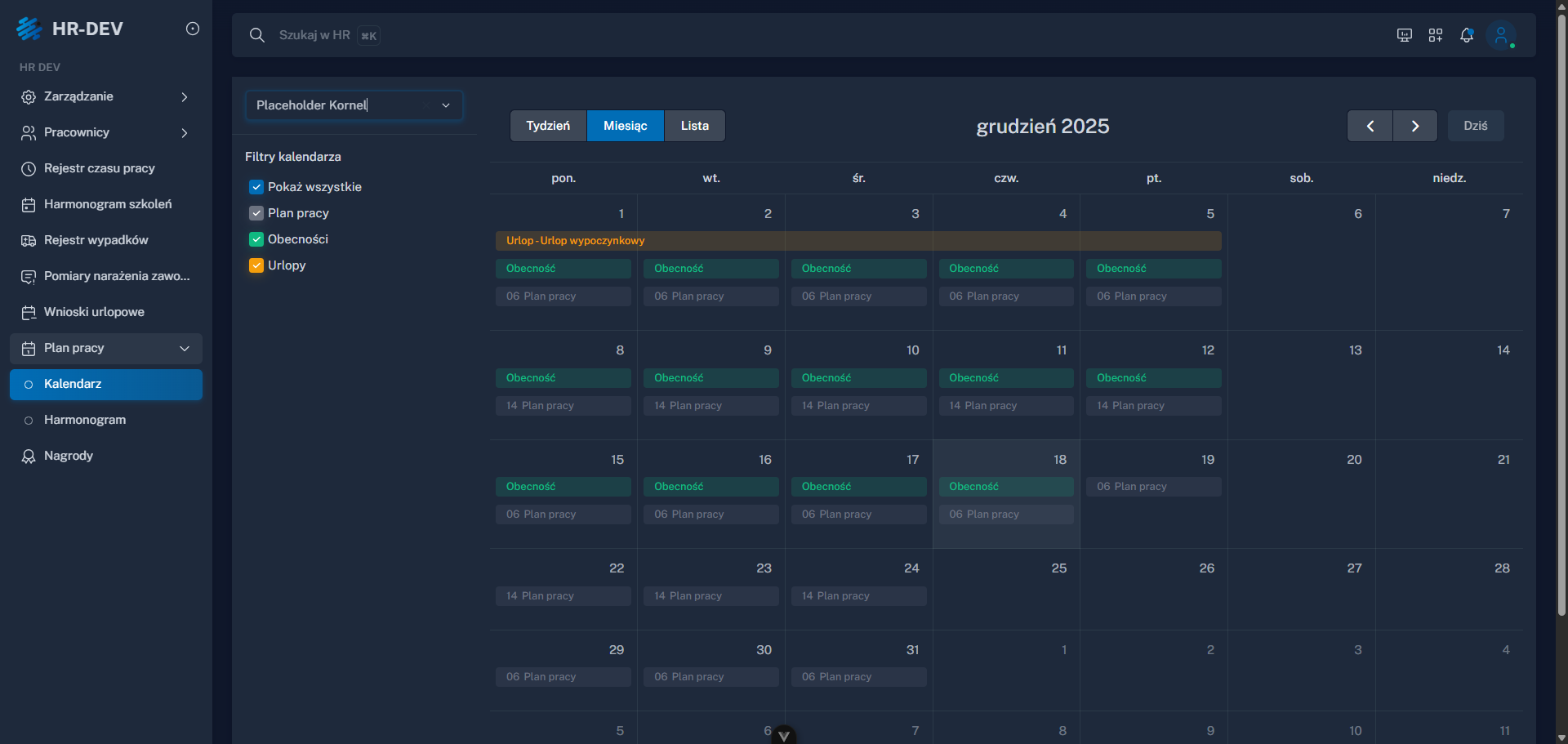Go to next month with right arrow
Image resolution: width=1568 pixels, height=744 pixels.
pos(1414,126)
